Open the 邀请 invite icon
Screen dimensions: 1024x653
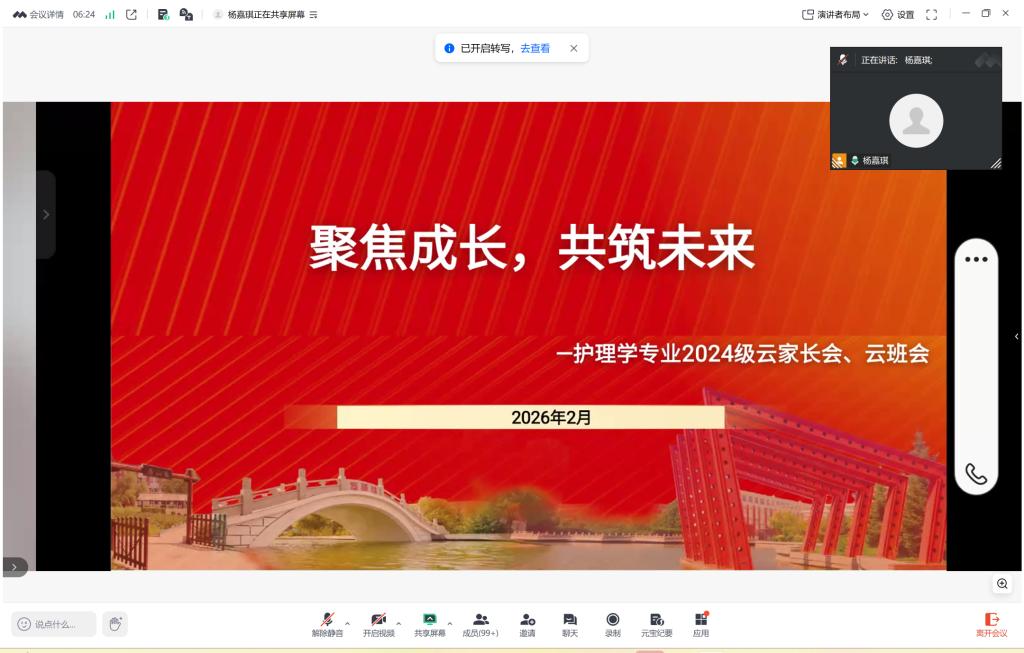coord(527,624)
